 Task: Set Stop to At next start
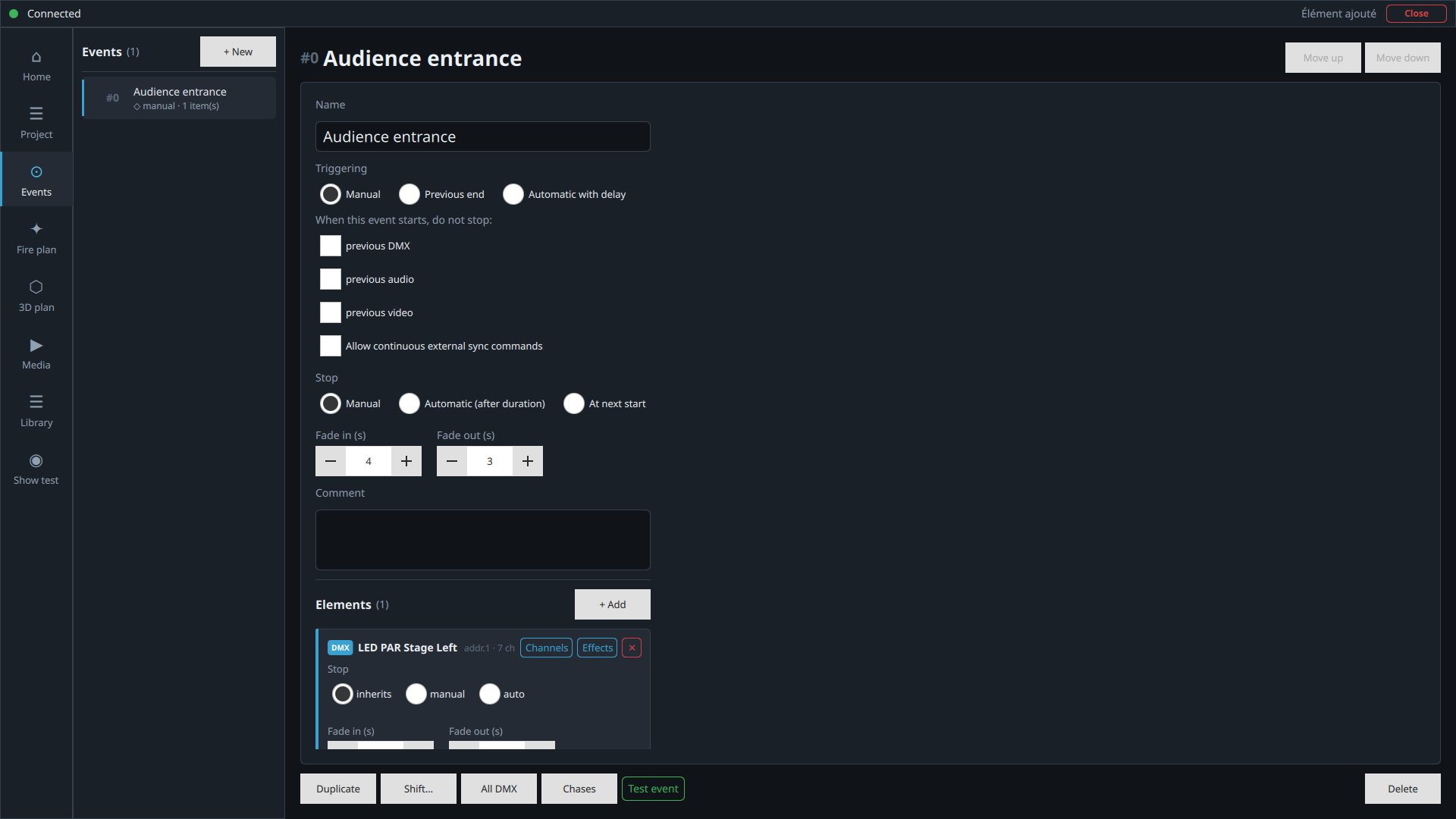point(574,403)
